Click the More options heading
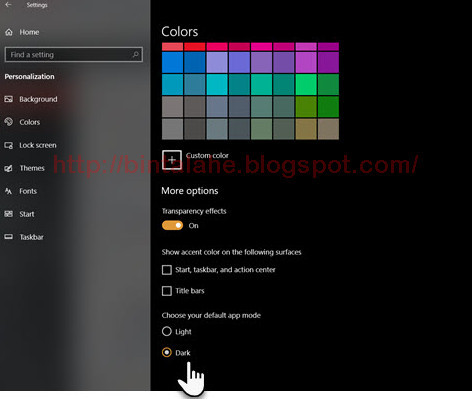 tap(190, 191)
